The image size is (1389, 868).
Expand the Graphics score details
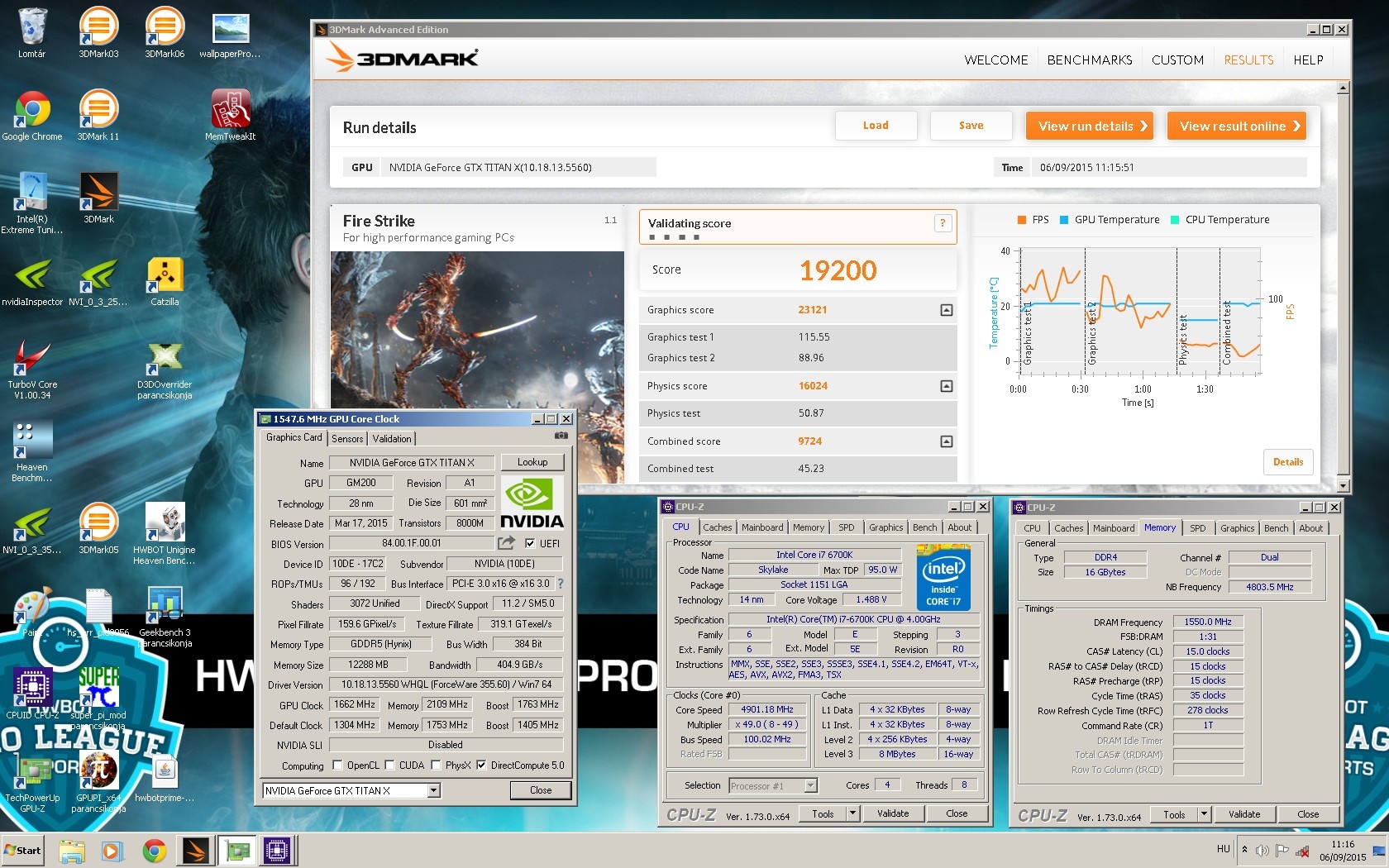pos(947,310)
